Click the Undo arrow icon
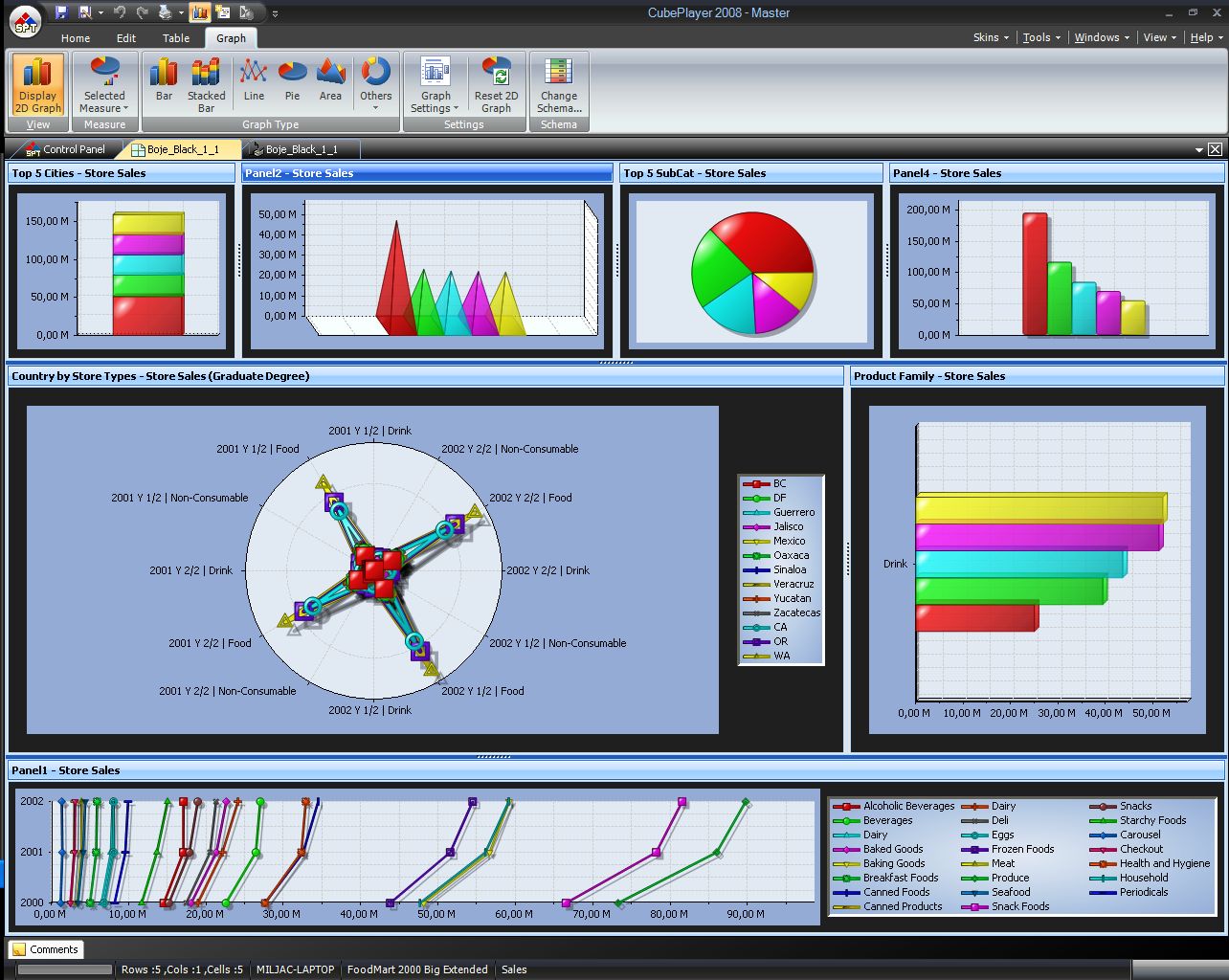 coord(120,12)
